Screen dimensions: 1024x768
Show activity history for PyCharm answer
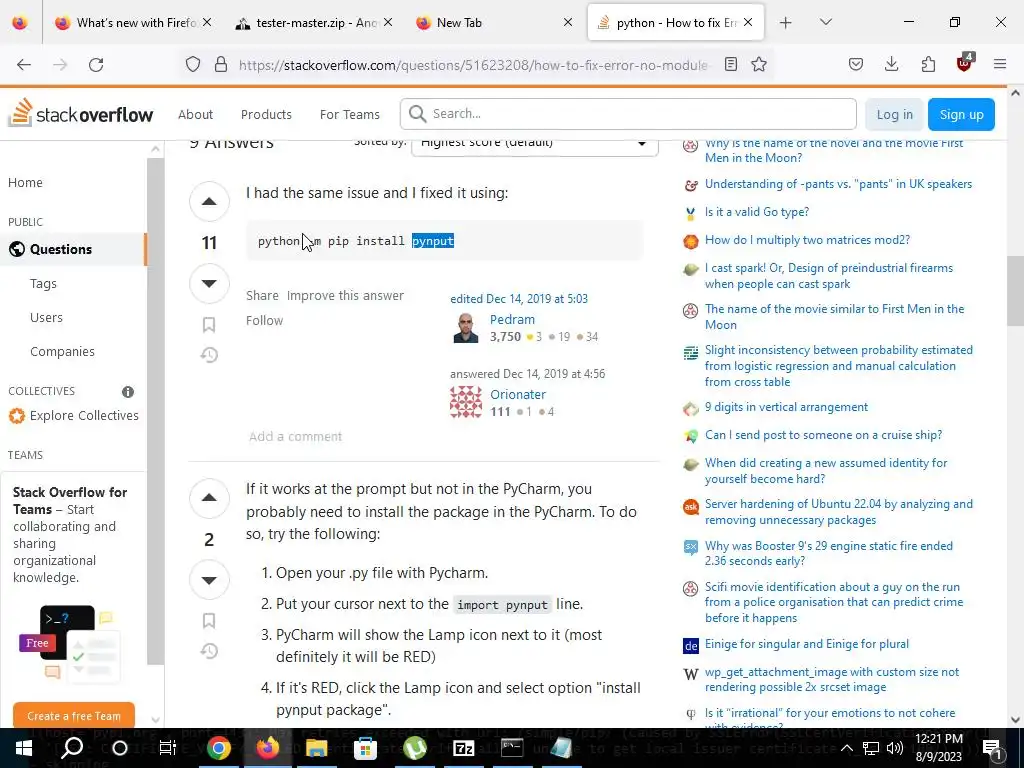(209, 650)
